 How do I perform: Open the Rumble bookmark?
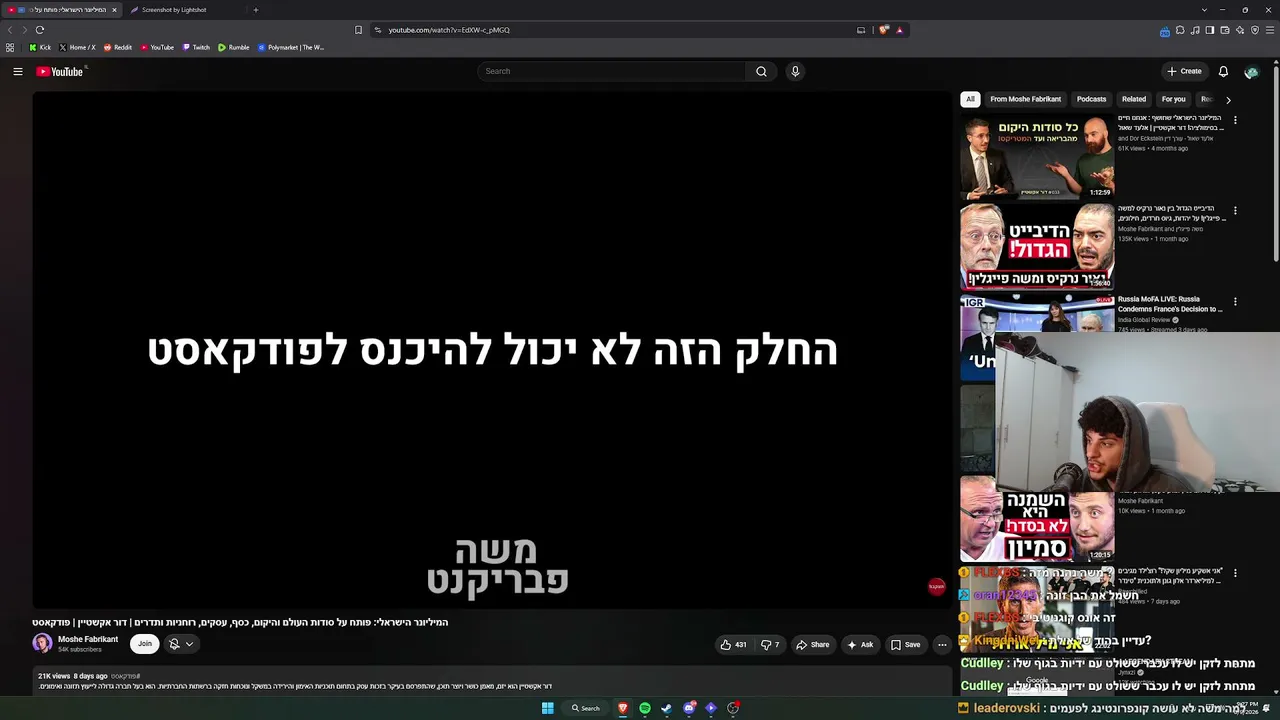point(234,47)
